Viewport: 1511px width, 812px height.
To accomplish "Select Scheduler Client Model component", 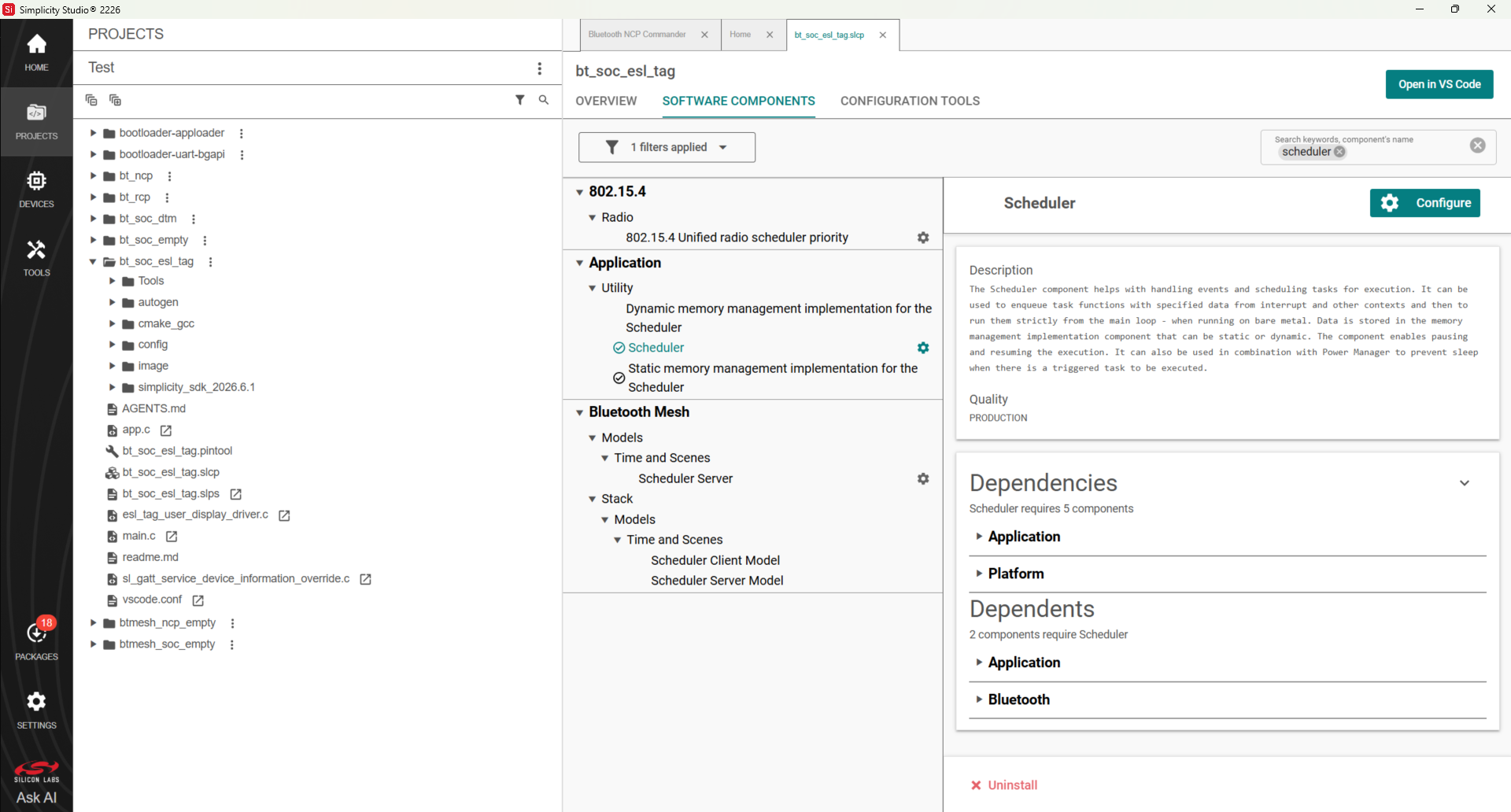I will coord(715,560).
